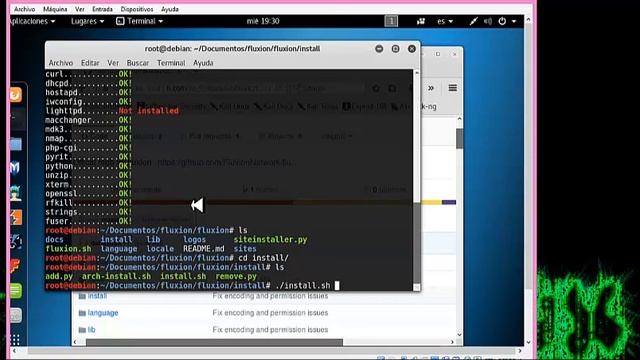
Task: Click browser page scrollbar up arrow
Action: (x=460, y=119)
